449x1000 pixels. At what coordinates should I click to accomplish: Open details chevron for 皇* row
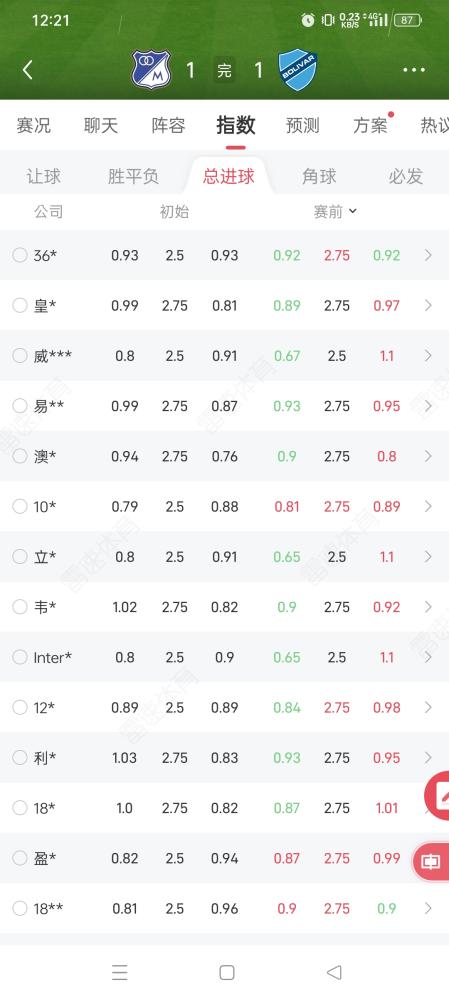428,305
